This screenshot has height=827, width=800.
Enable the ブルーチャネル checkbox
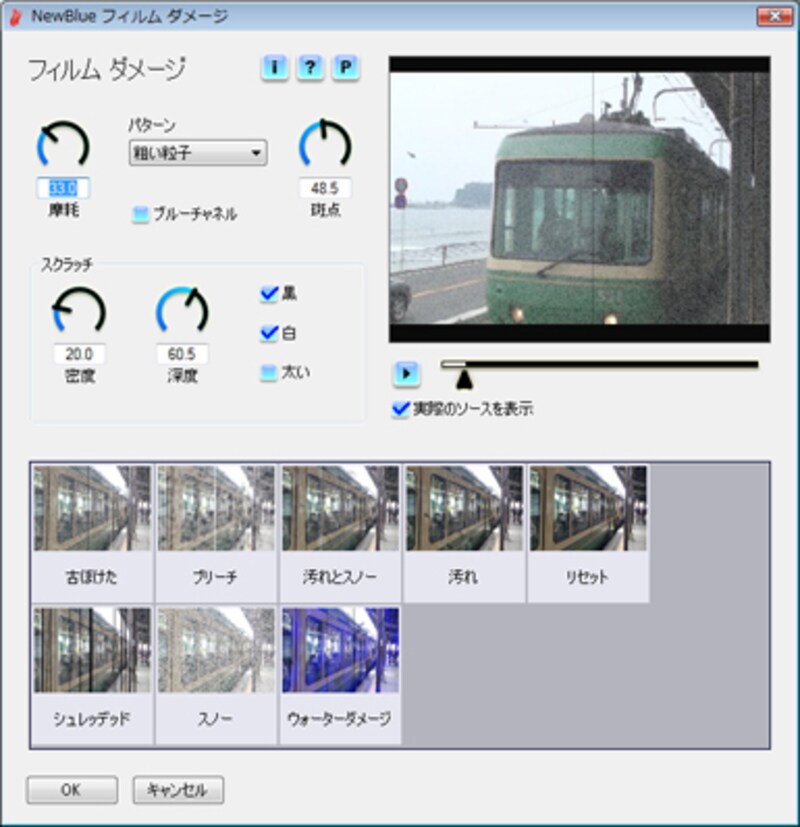tap(140, 214)
